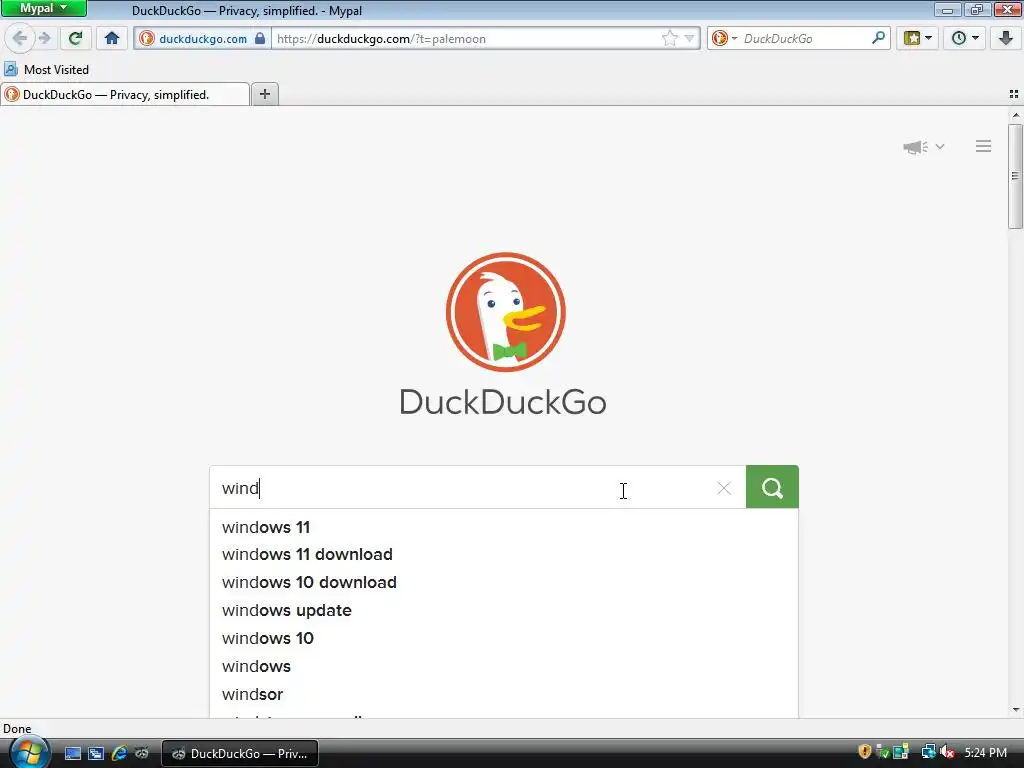Click the magnifier in browser search bar

coord(878,39)
